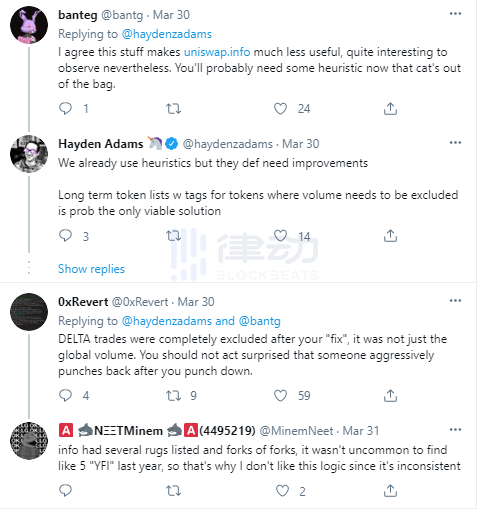
Task: Open more options menu on 0xRevert's tweet
Action: coord(455,301)
